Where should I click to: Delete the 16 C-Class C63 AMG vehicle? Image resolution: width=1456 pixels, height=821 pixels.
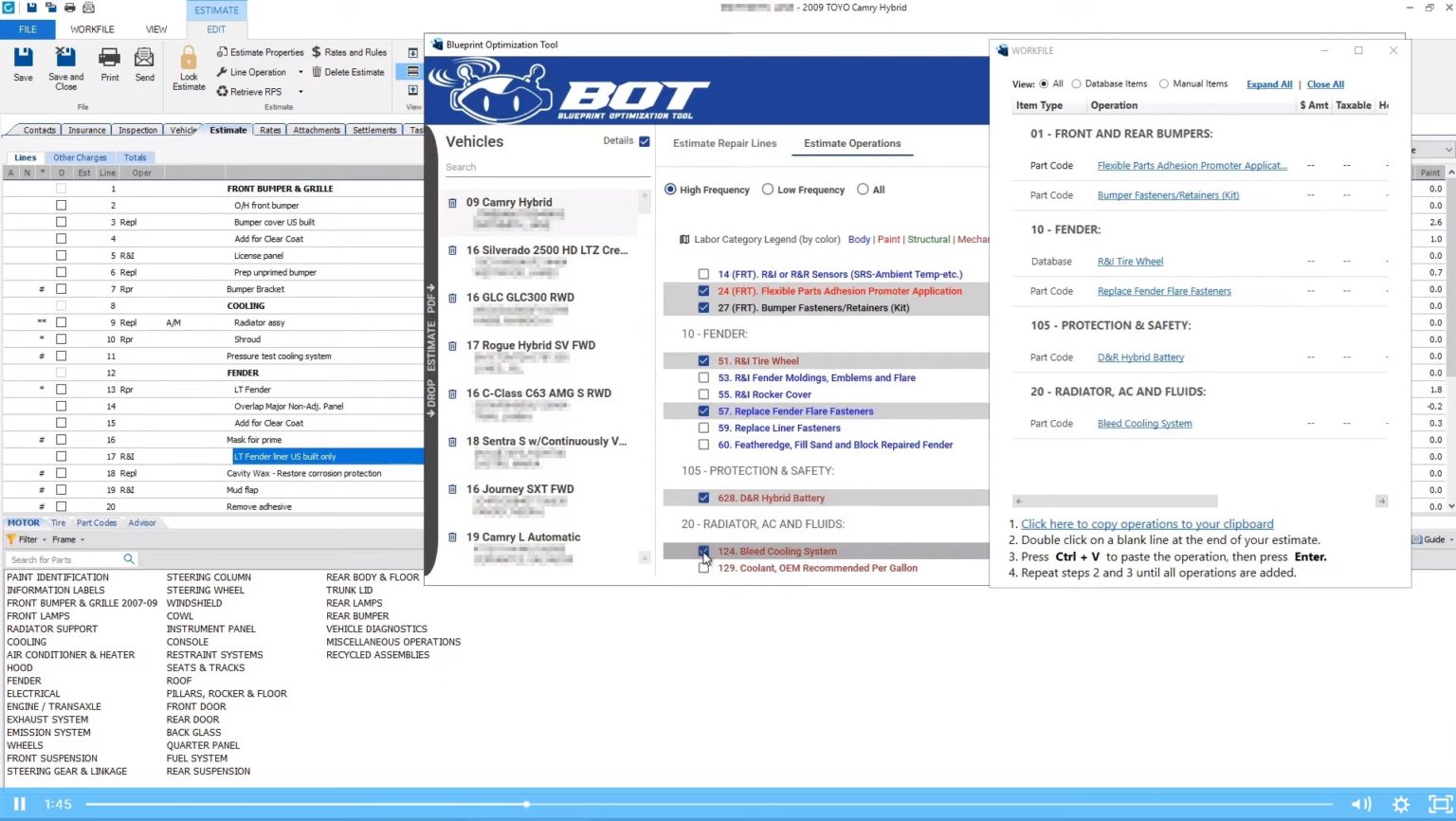point(452,393)
